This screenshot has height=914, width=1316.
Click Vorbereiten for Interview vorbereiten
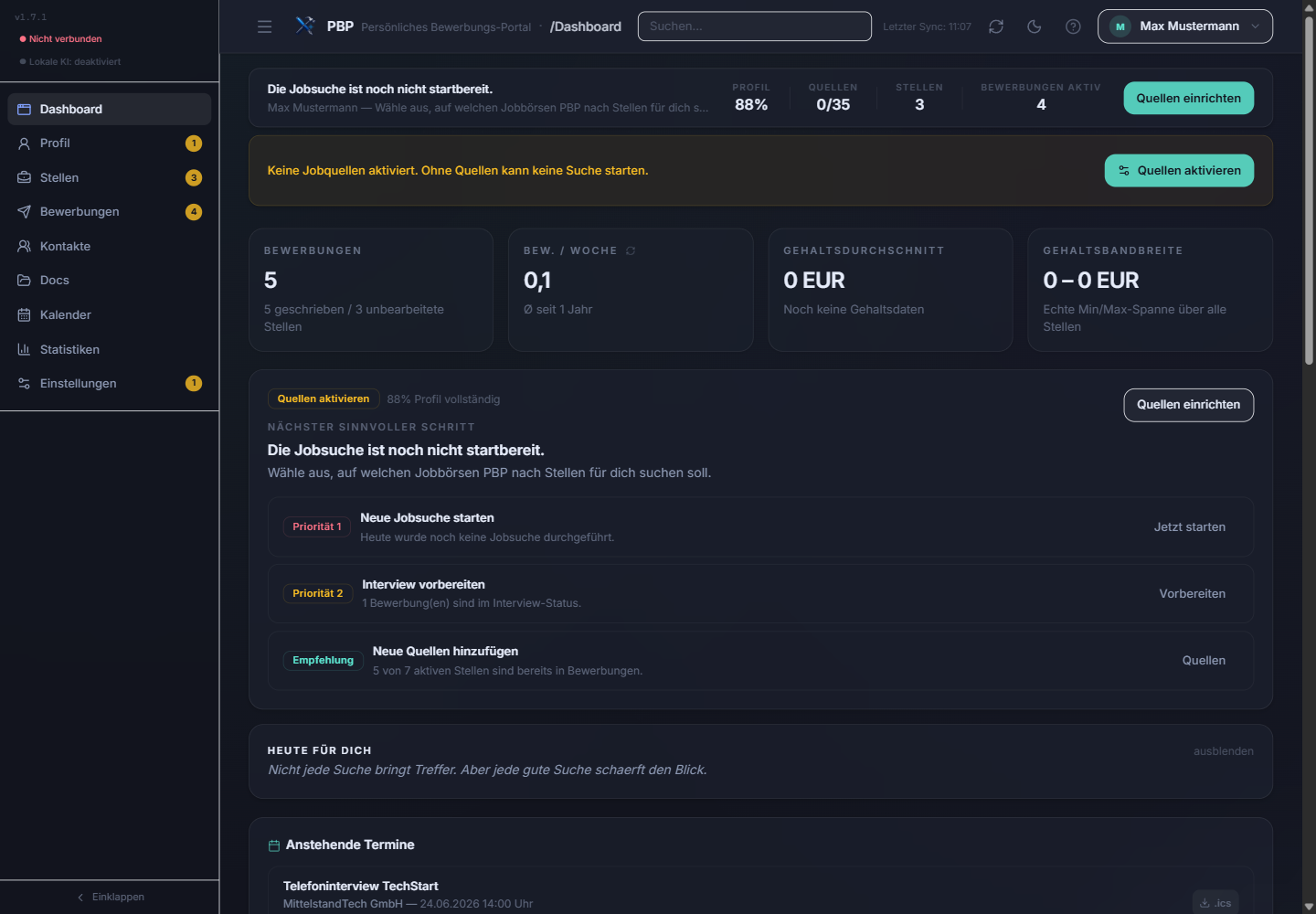point(1193,594)
